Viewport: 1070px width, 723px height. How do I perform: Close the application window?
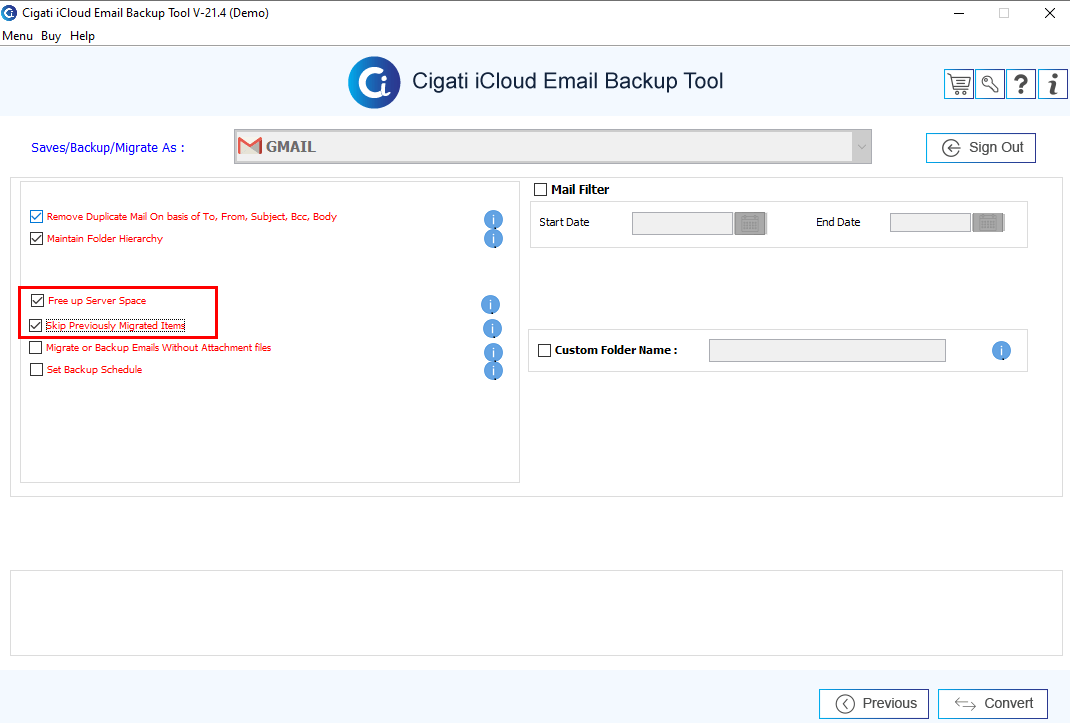coord(1050,13)
